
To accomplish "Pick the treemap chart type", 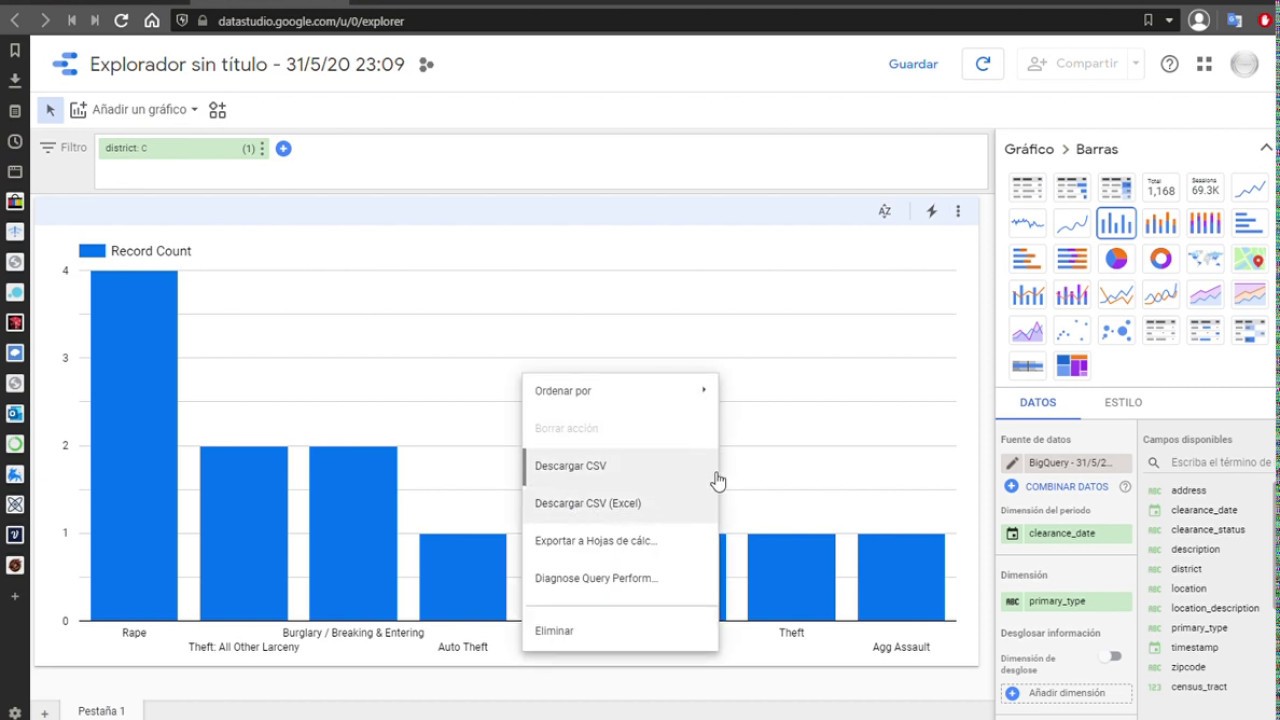I will pos(1072,365).
